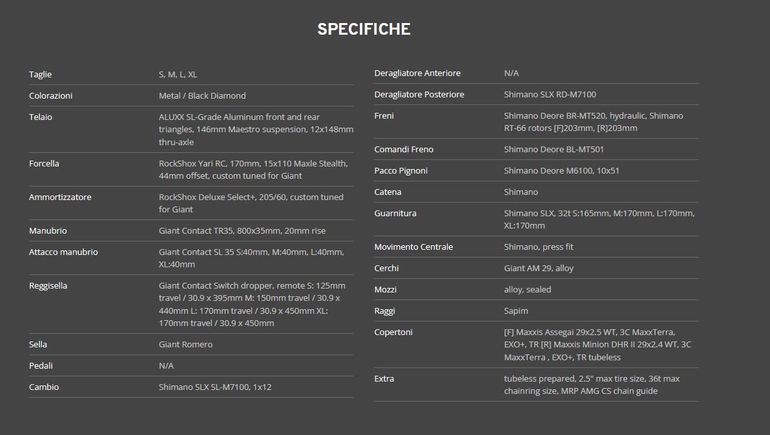Image resolution: width=770 pixels, height=435 pixels.
Task: Click the Freni row label
Action: point(384,116)
